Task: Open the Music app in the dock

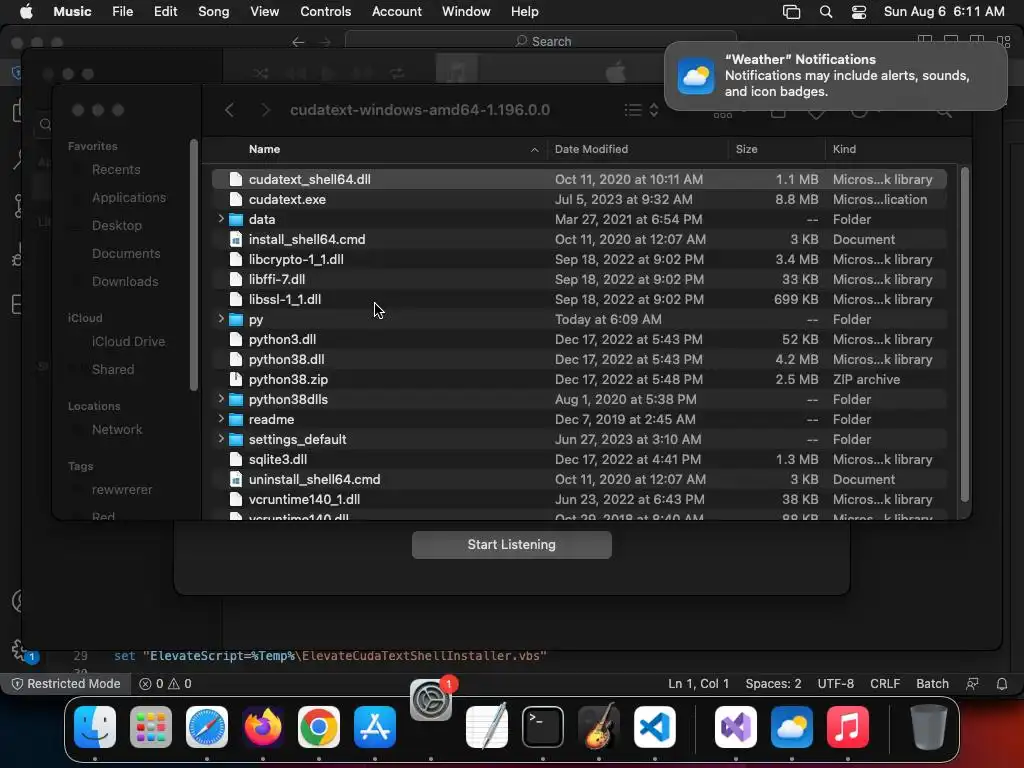Action: tap(848, 727)
